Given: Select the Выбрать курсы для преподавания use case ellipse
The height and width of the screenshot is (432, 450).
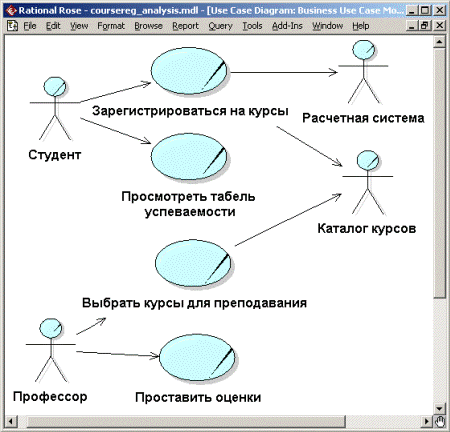Looking at the screenshot, I should (193, 263).
